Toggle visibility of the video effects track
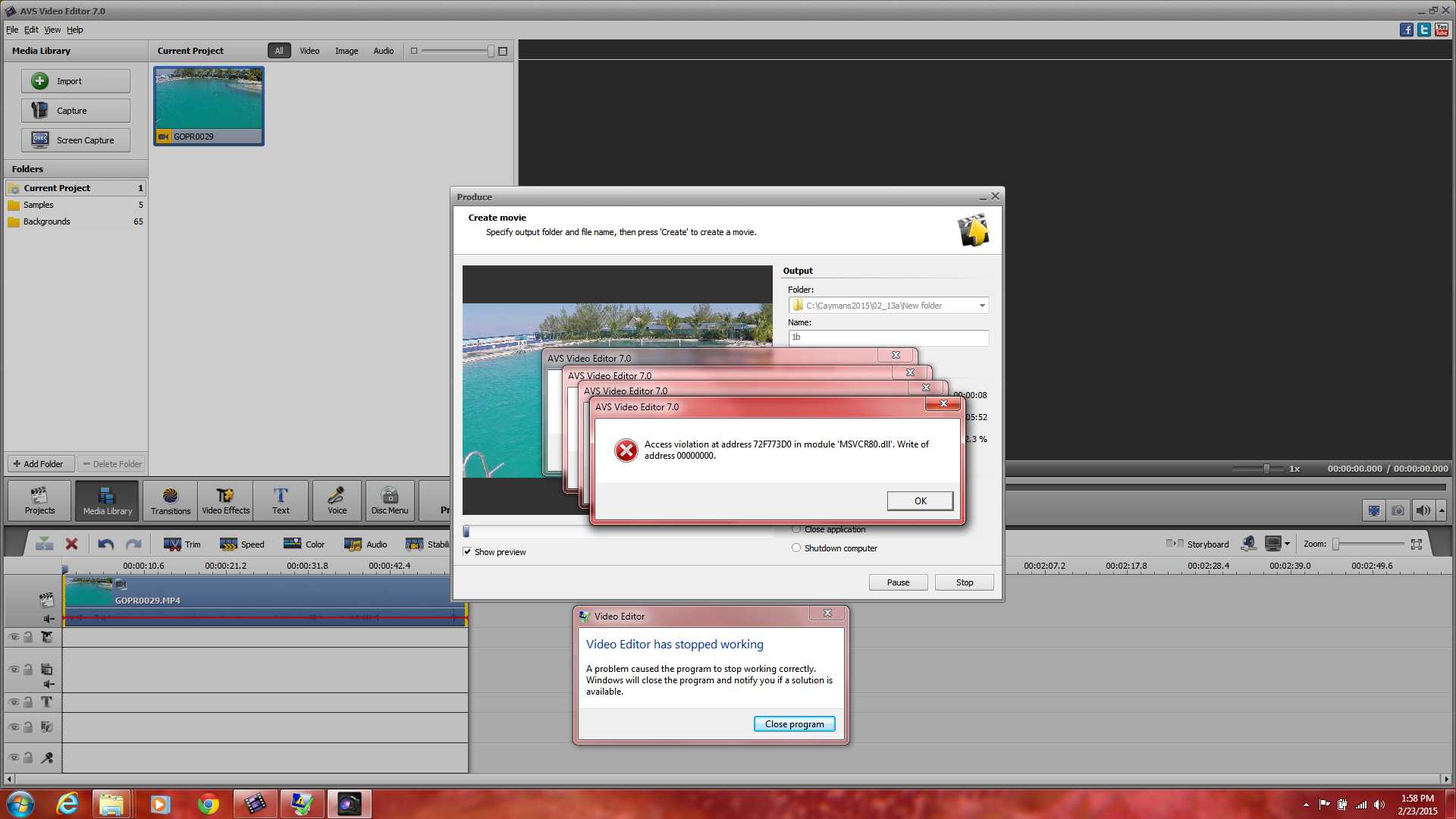This screenshot has height=819, width=1456. (14, 637)
